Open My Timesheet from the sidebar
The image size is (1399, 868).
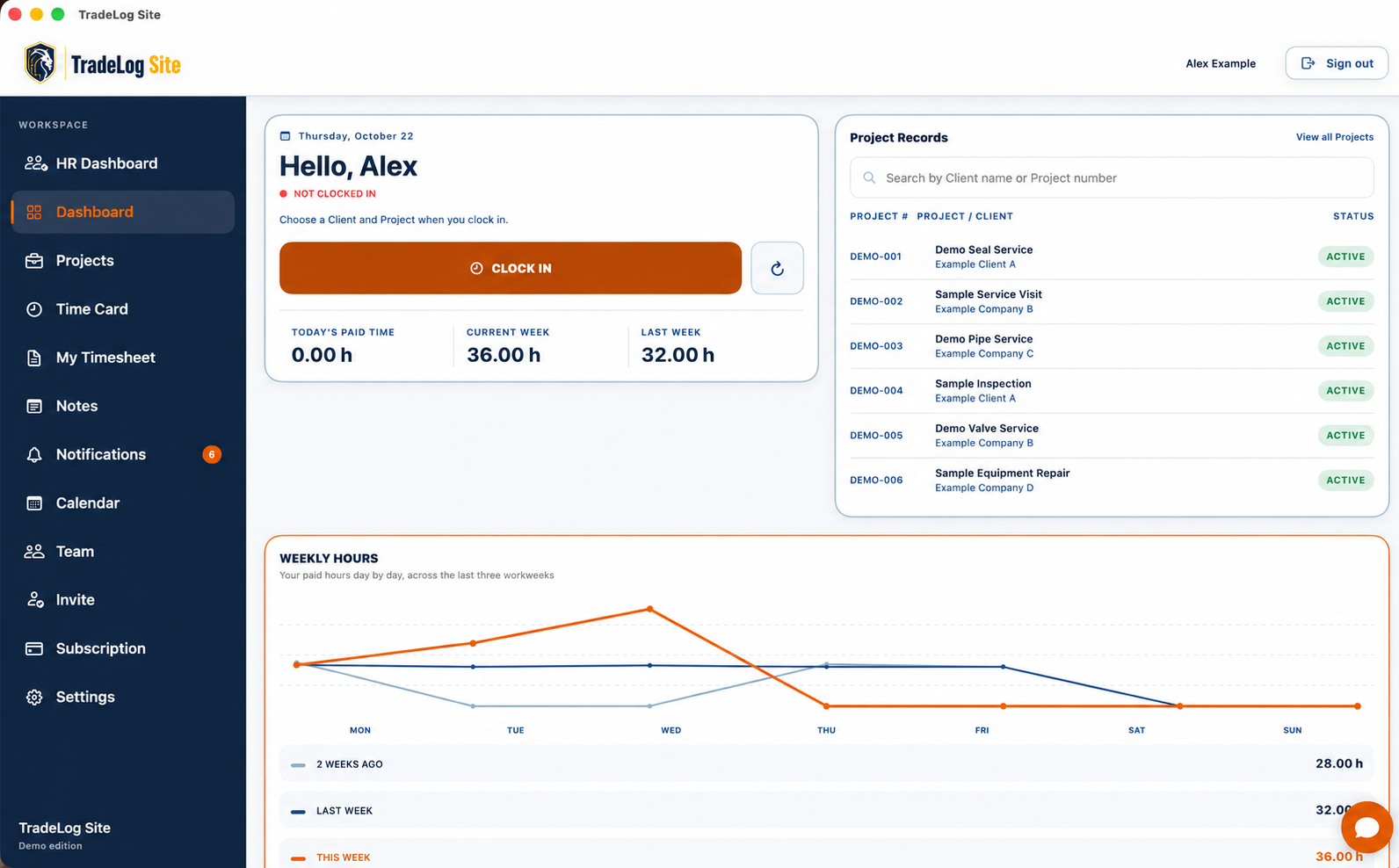click(123, 358)
